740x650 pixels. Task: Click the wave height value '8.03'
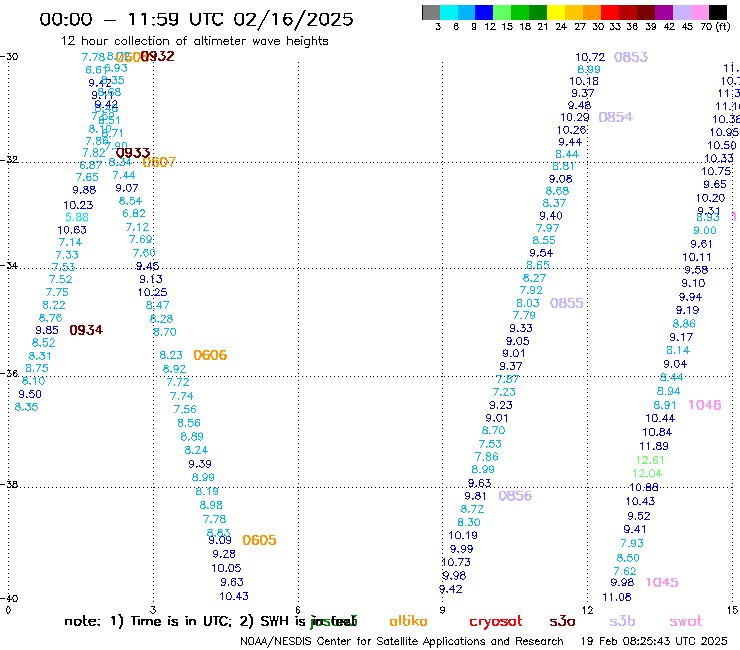(528, 303)
